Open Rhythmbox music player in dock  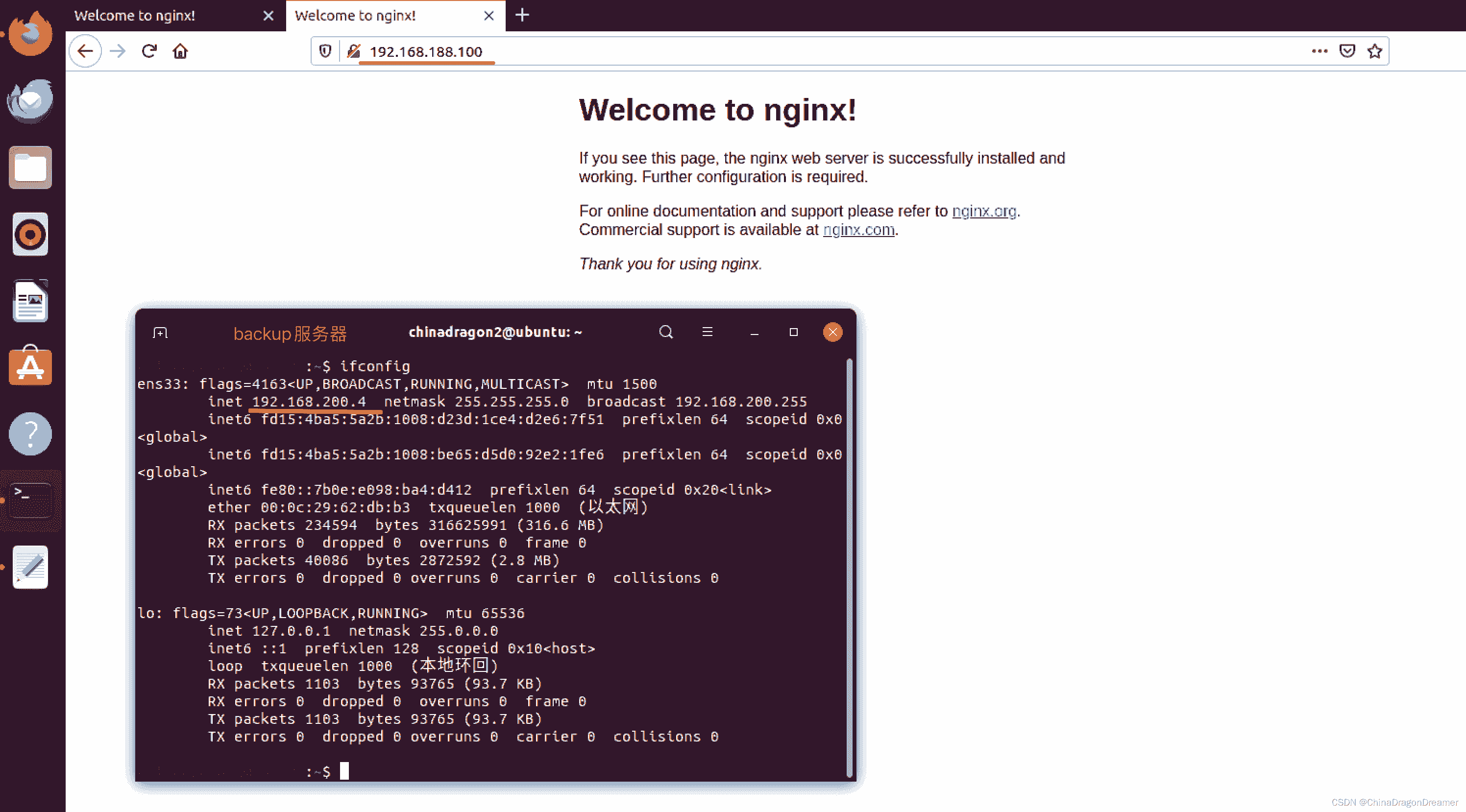(30, 234)
